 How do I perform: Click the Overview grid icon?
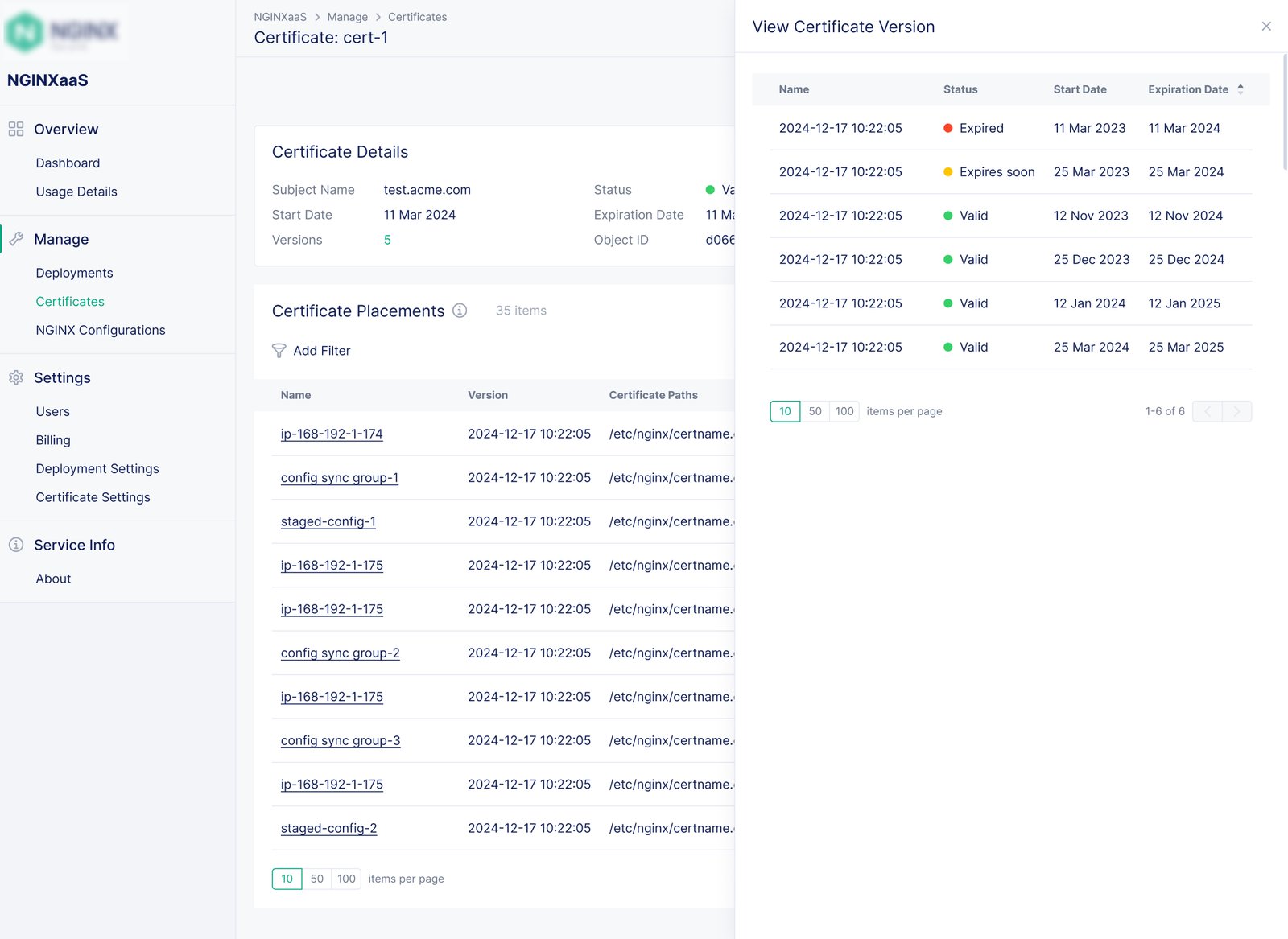pyautogui.click(x=16, y=129)
